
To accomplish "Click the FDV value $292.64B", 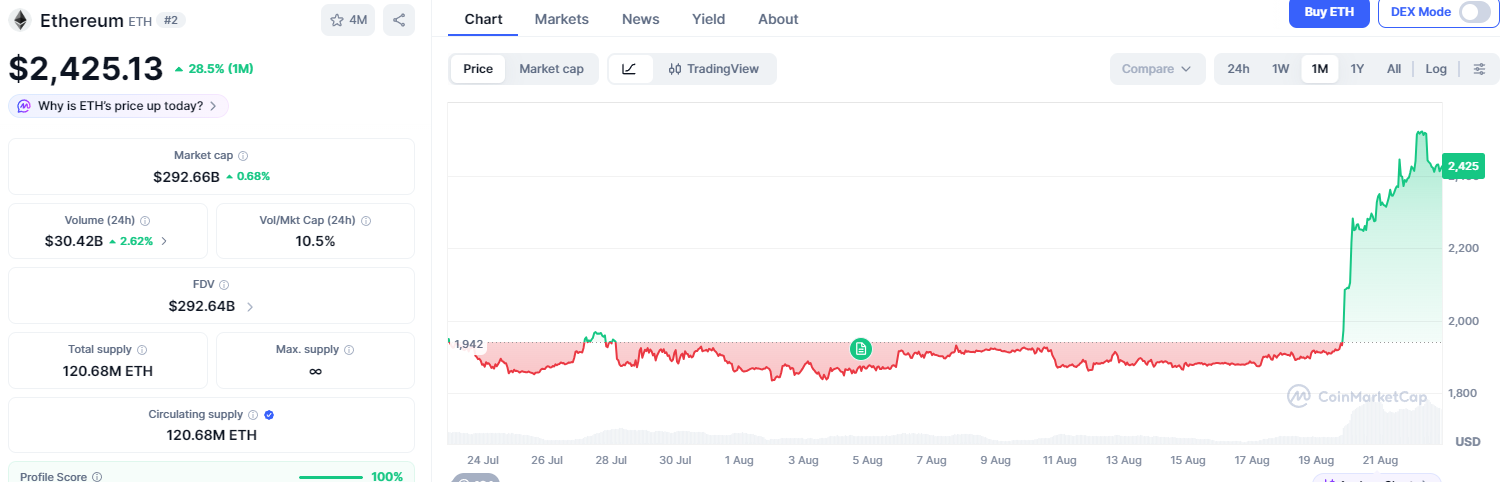I will 201,307.
